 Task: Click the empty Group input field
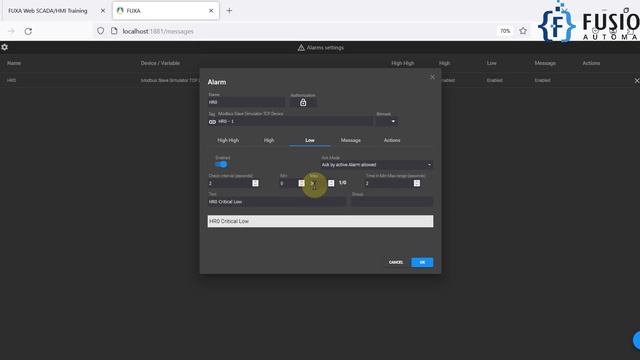point(392,202)
